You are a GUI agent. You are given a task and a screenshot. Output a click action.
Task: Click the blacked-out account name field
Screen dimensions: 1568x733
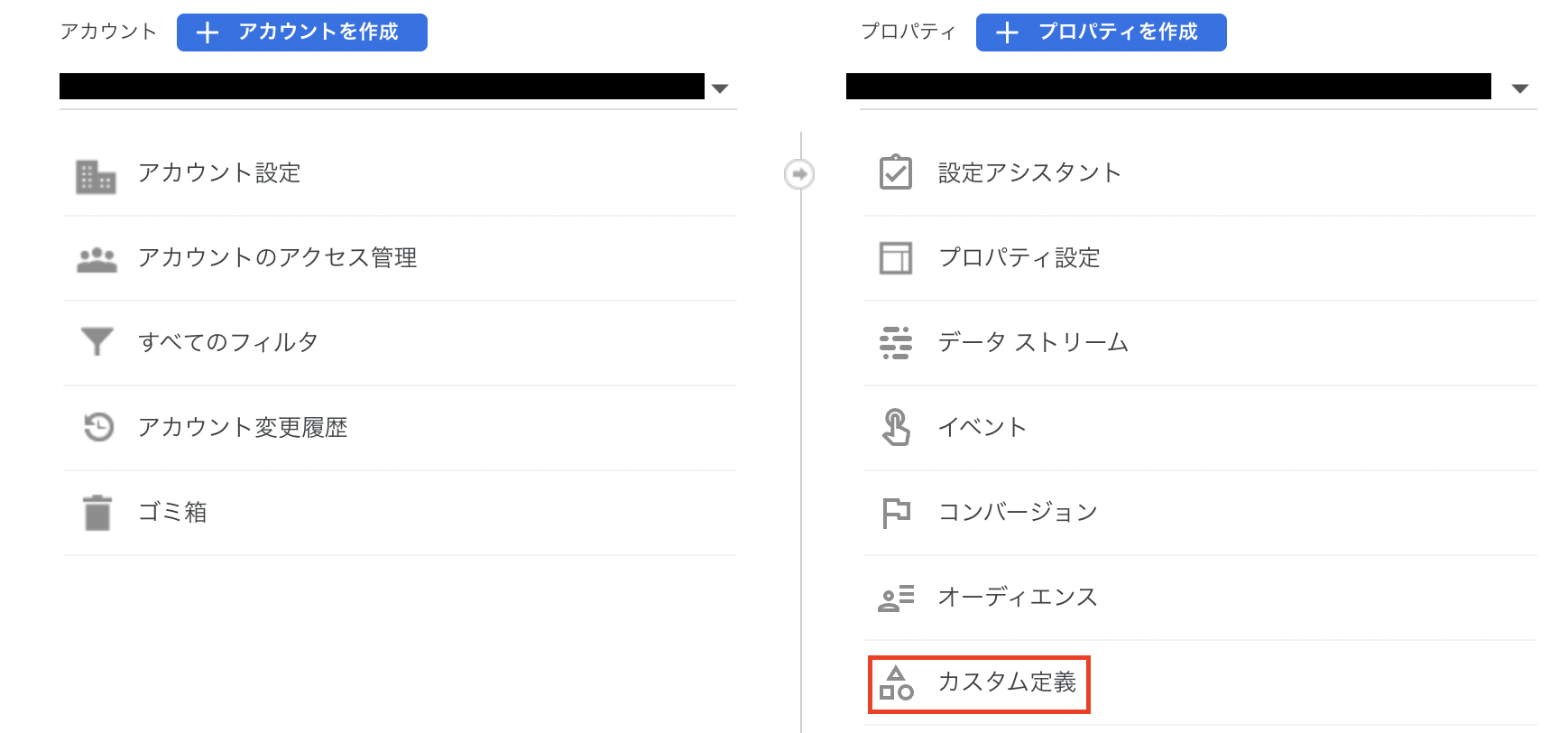pyautogui.click(x=382, y=86)
